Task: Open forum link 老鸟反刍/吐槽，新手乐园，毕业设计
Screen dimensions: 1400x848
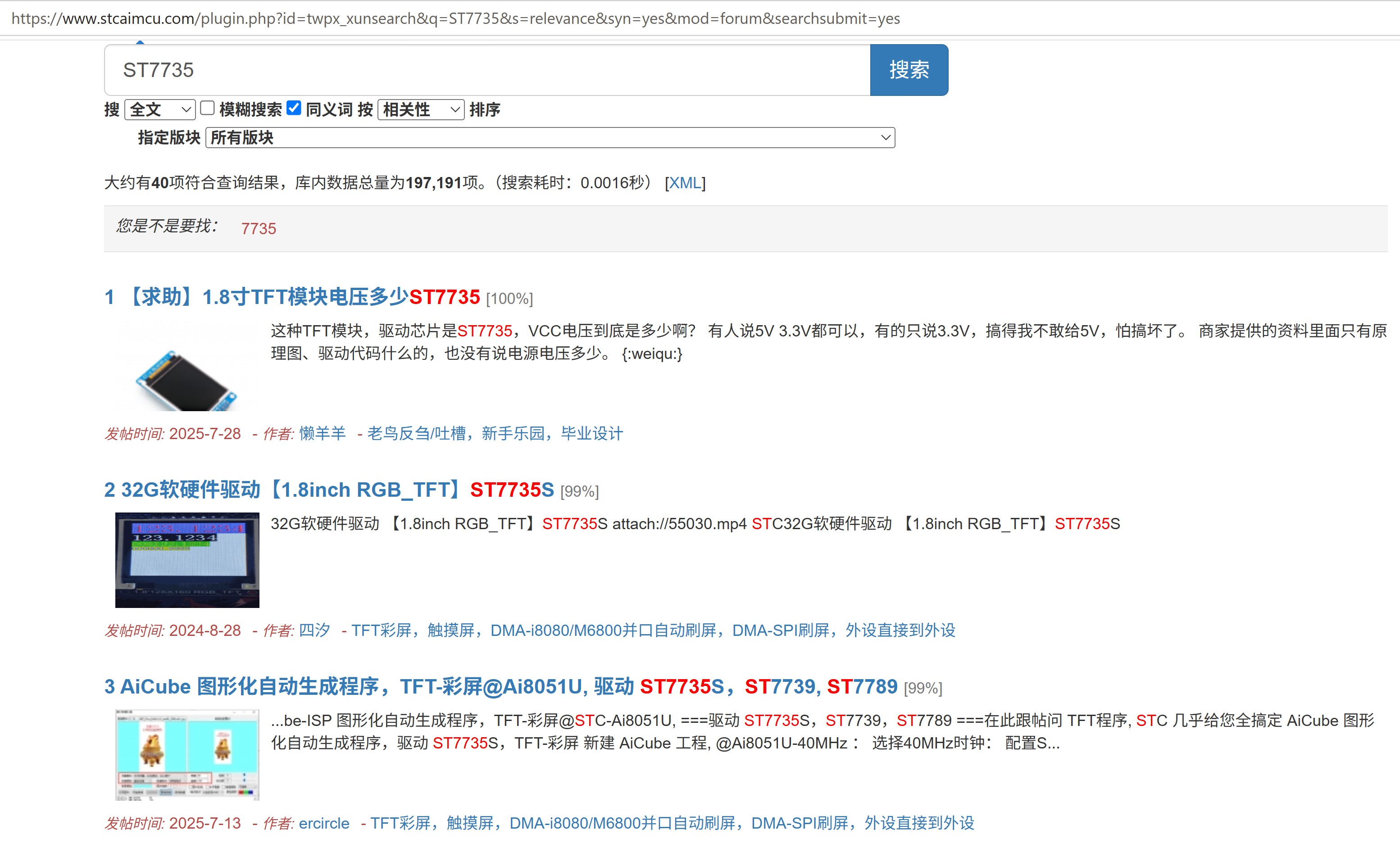Action: [x=495, y=433]
